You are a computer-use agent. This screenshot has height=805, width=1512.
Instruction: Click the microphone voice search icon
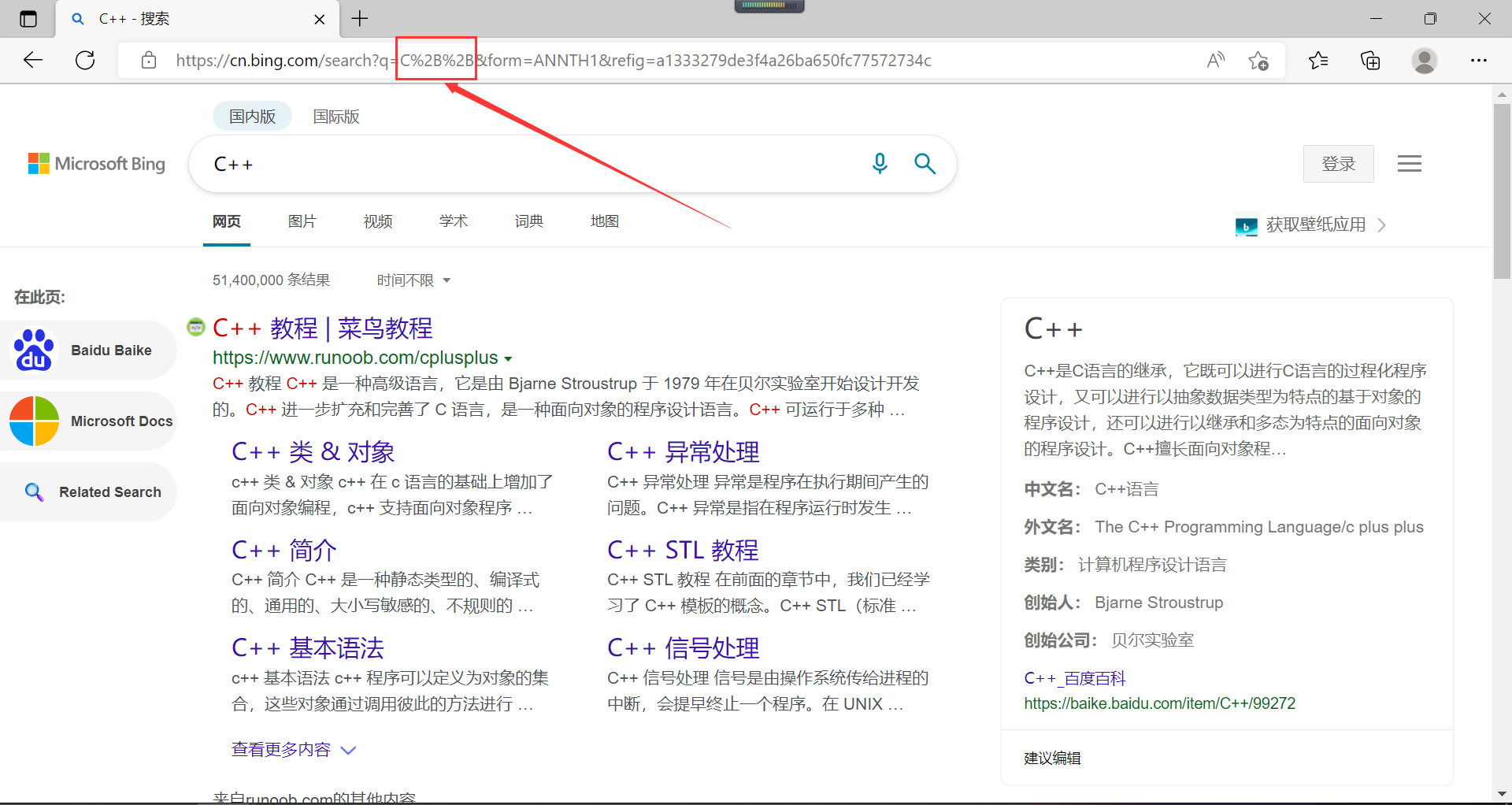click(x=880, y=164)
